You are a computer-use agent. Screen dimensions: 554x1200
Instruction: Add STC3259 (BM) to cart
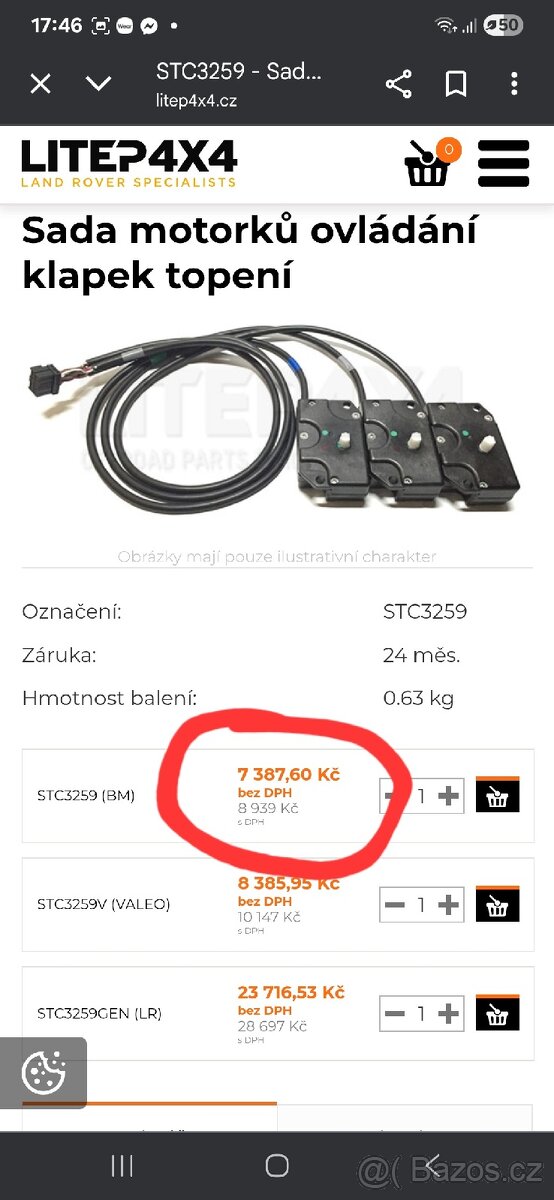pyautogui.click(x=497, y=796)
